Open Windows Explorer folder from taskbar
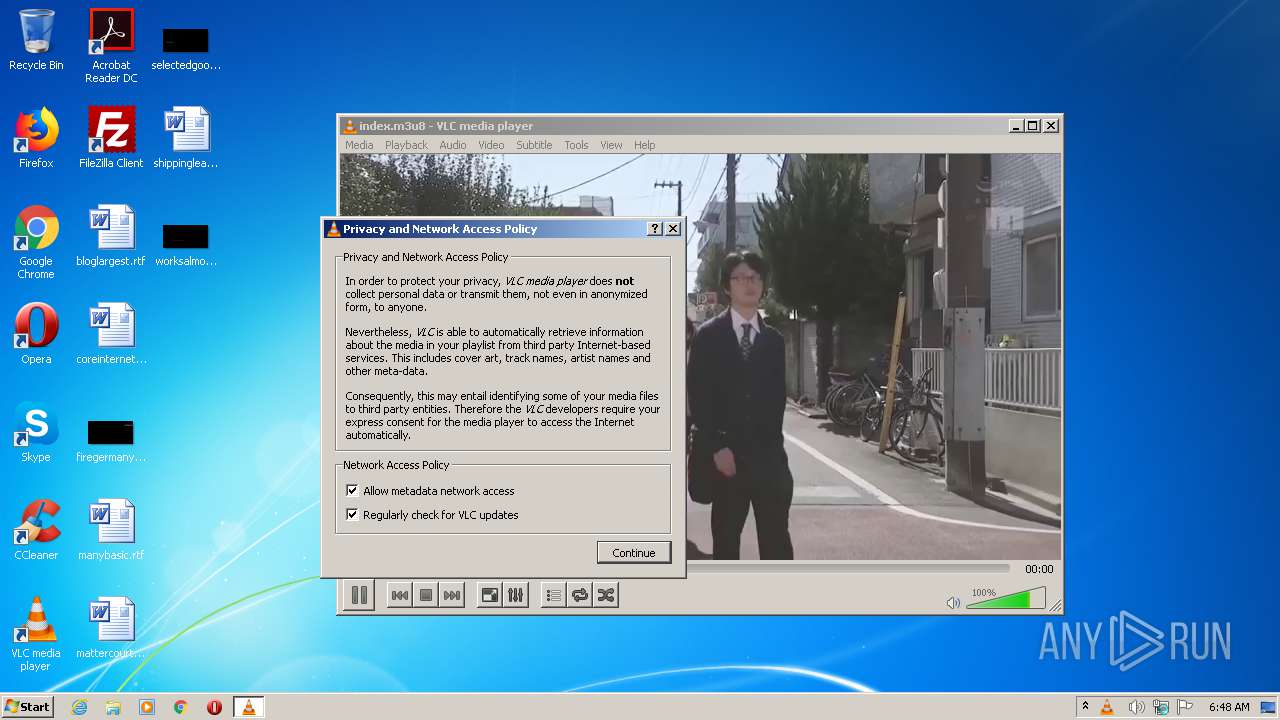 point(113,707)
